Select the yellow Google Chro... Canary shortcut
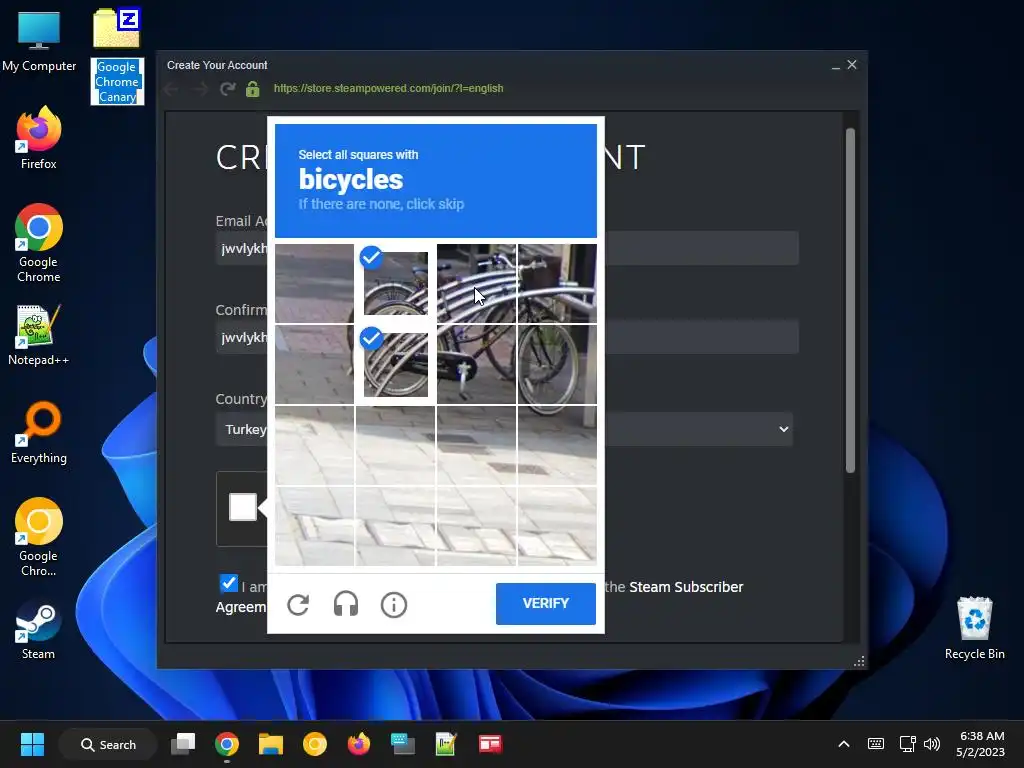This screenshot has width=1024, height=768. 39,537
